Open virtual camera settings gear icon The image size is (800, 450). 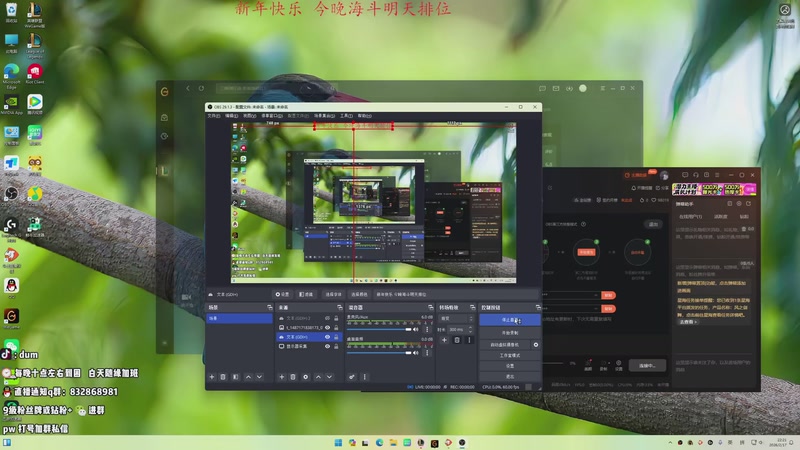[x=536, y=344]
